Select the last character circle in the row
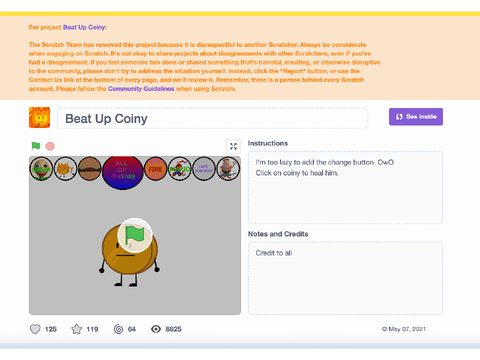The width and height of the screenshot is (480, 360). click(x=228, y=169)
